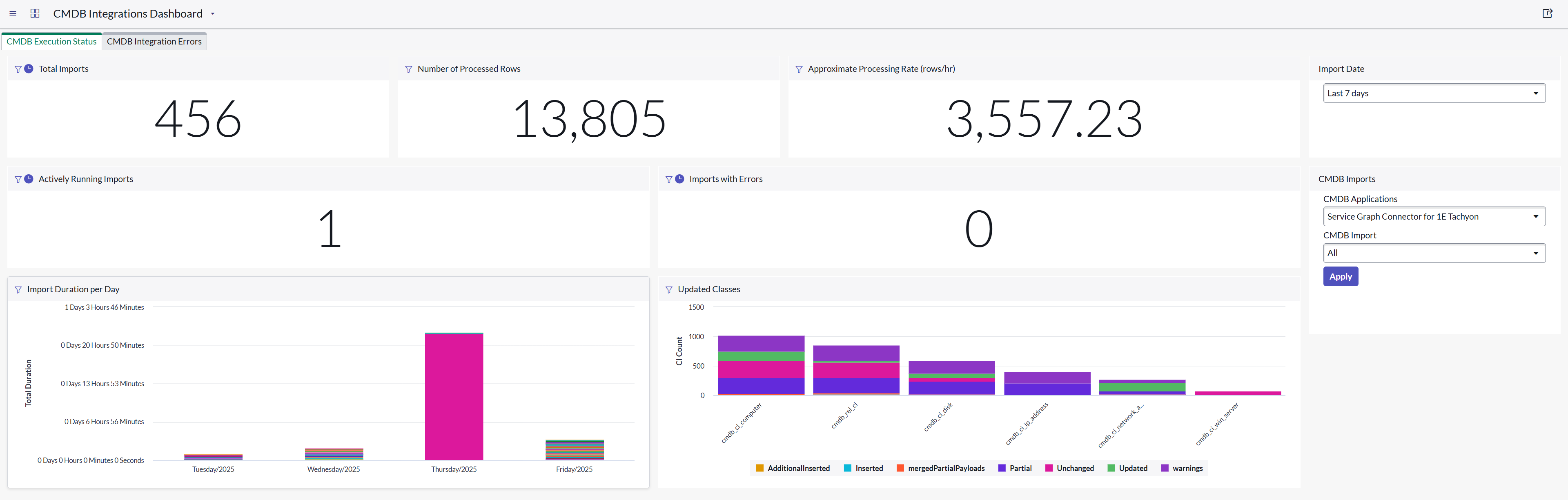The image size is (1568, 500).
Task: Click the dashboards overview grid icon
Action: point(35,13)
